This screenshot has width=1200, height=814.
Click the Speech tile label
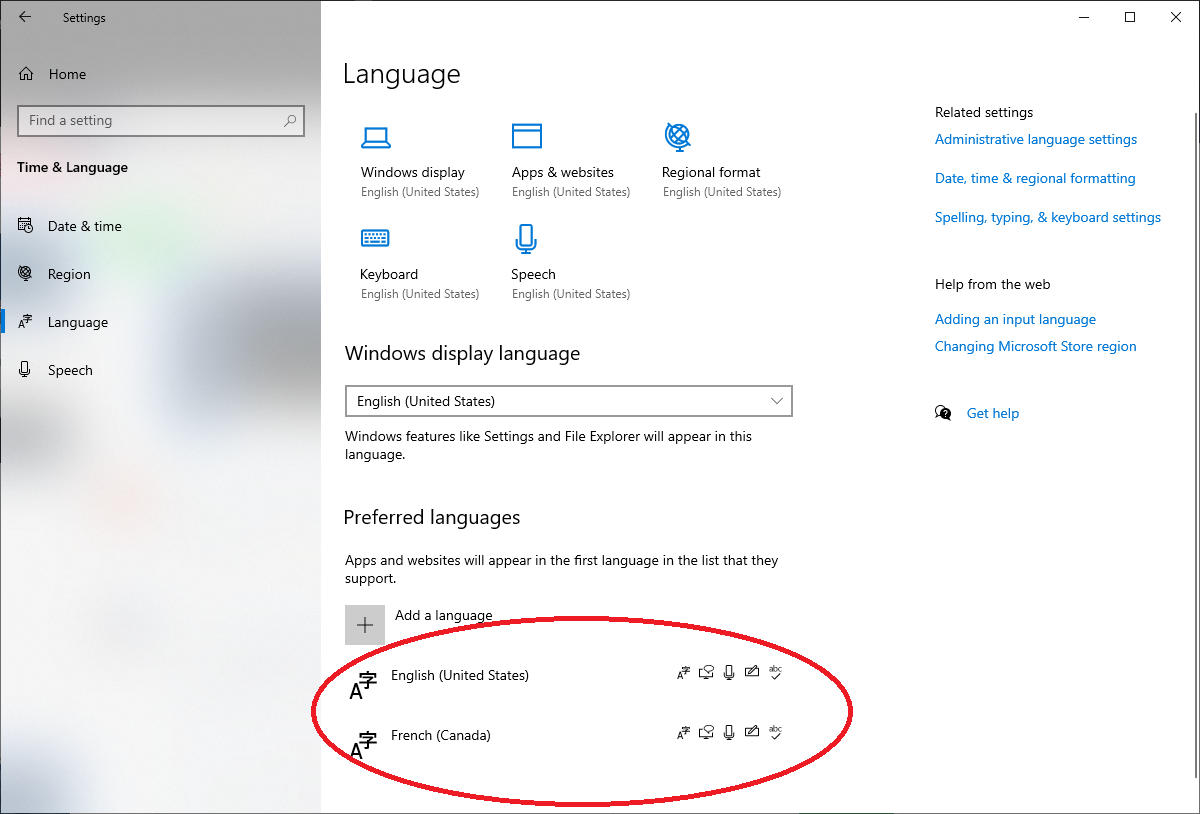pos(534,275)
